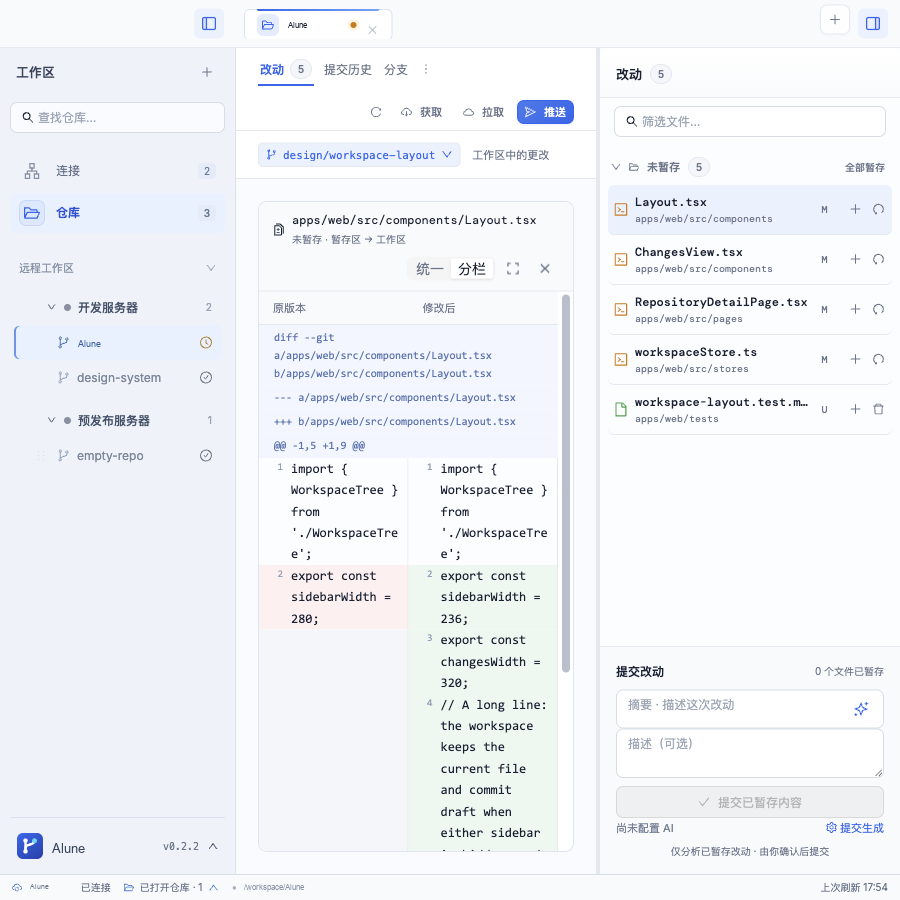The image size is (900, 900).
Task: Toggle the right sidebar panel icon
Action: point(872,24)
